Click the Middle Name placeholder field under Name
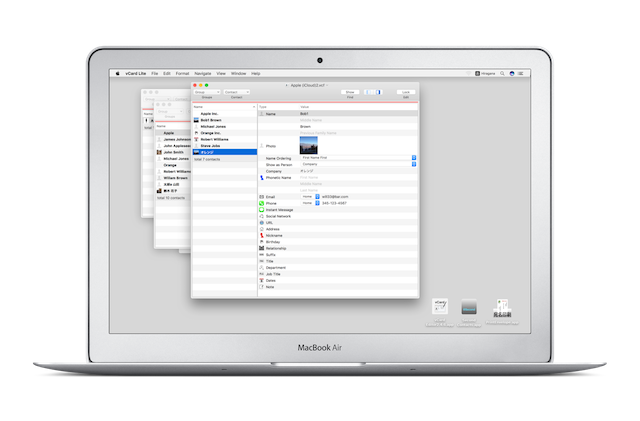Screen dimensions: 640x421 pos(358,120)
